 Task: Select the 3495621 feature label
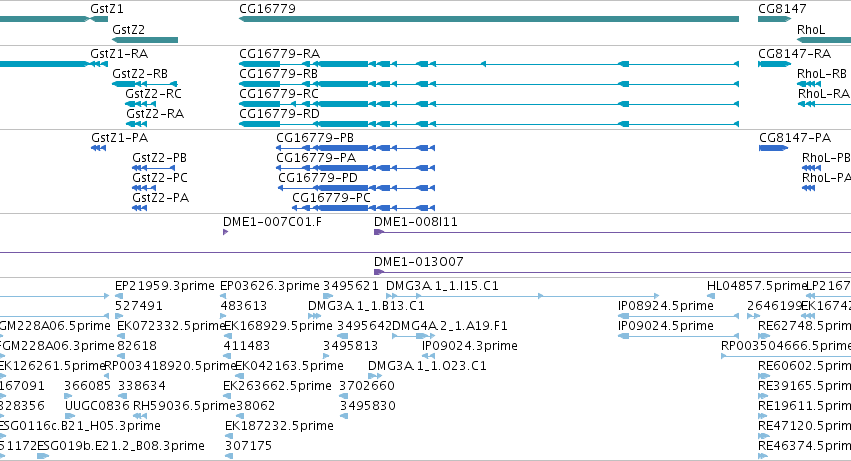(x=351, y=286)
